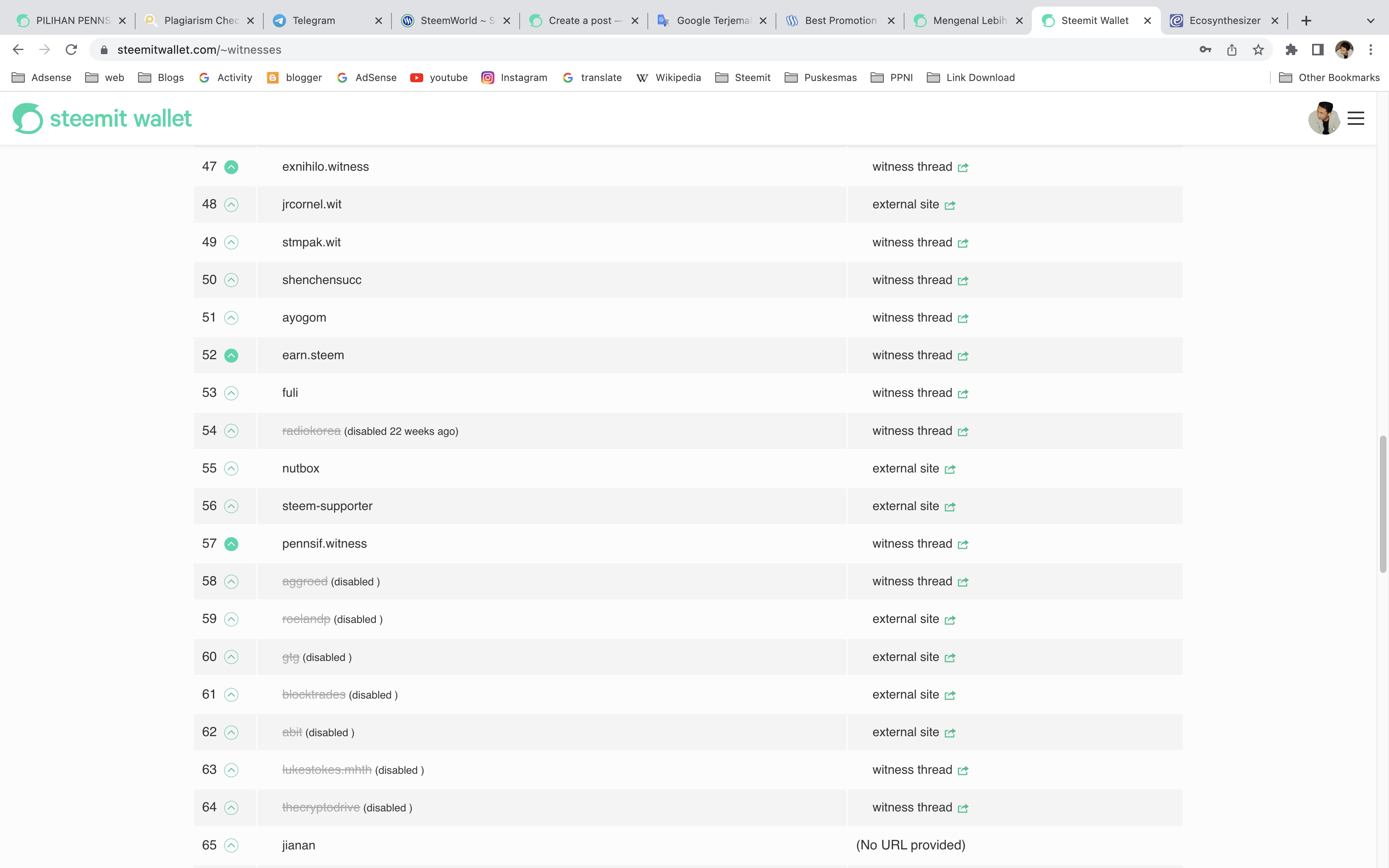Viewport: 1389px width, 868px height.
Task: Open the tab search dropdown arrow
Action: pos(1371,21)
